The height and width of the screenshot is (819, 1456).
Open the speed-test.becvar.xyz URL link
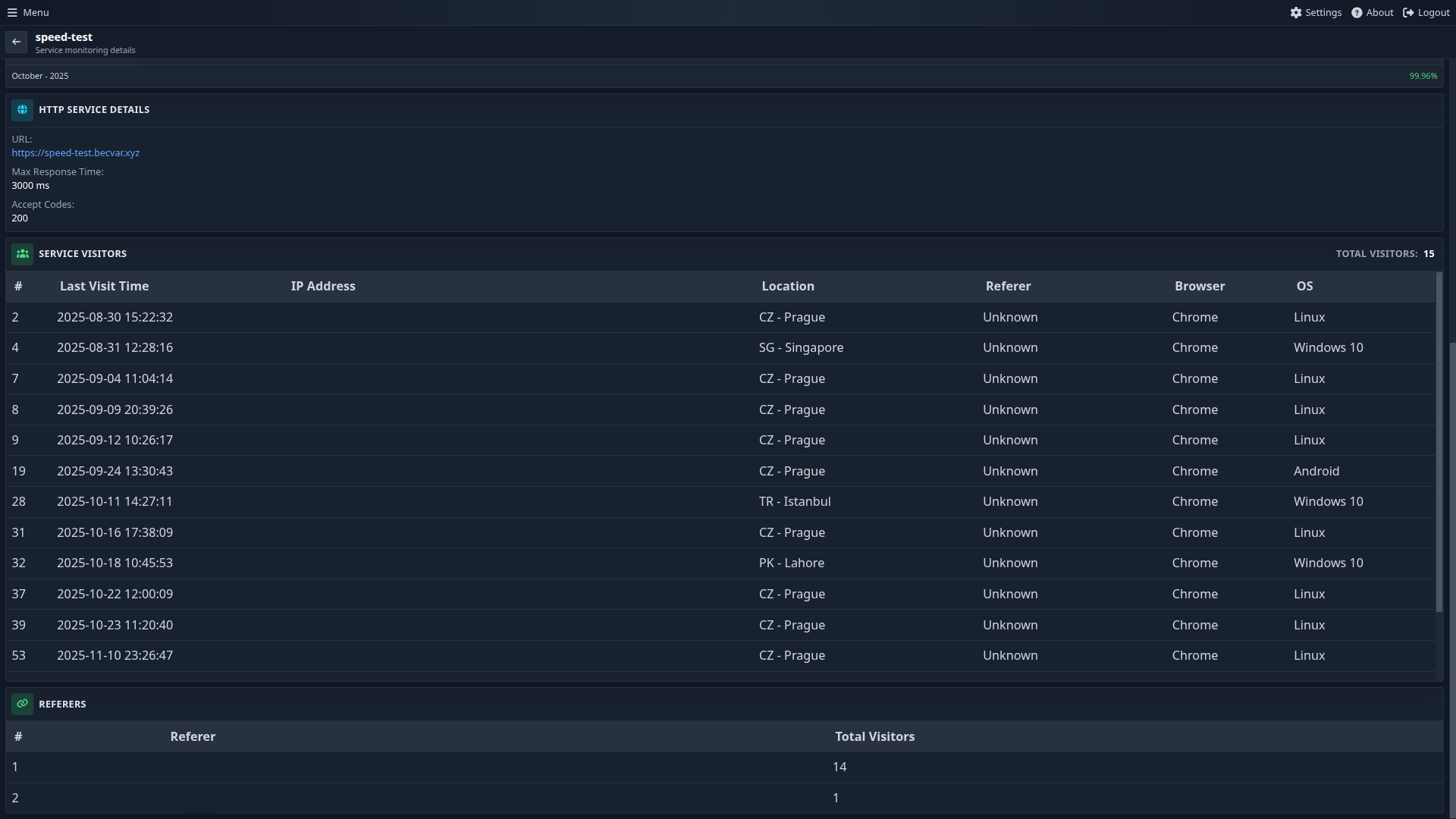point(75,152)
